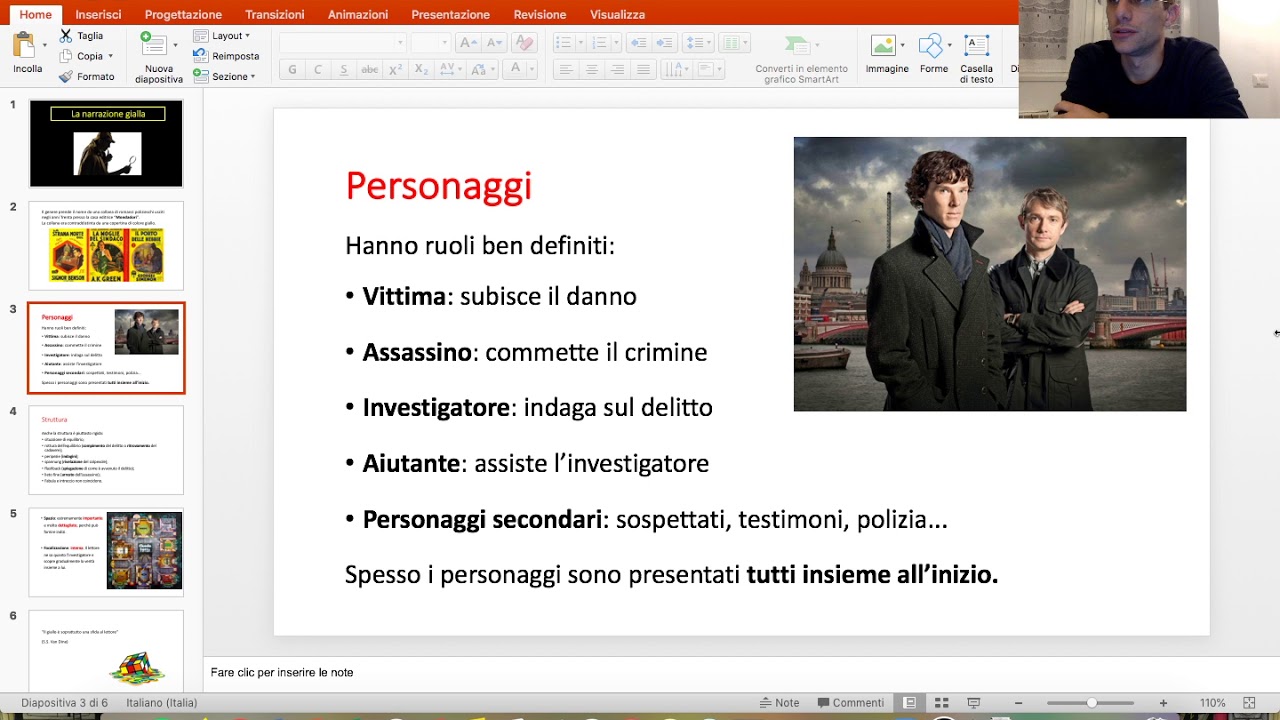
Task: Open the Progettazione tab
Action: (183, 14)
